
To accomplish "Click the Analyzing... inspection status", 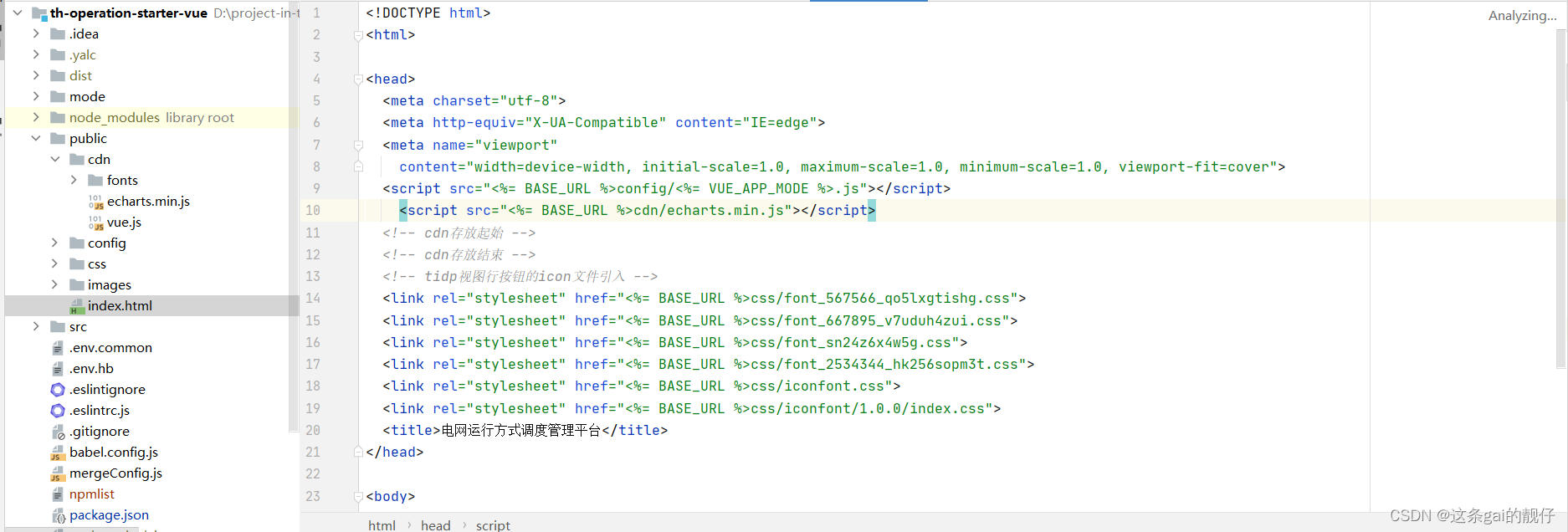I will pyautogui.click(x=1522, y=15).
